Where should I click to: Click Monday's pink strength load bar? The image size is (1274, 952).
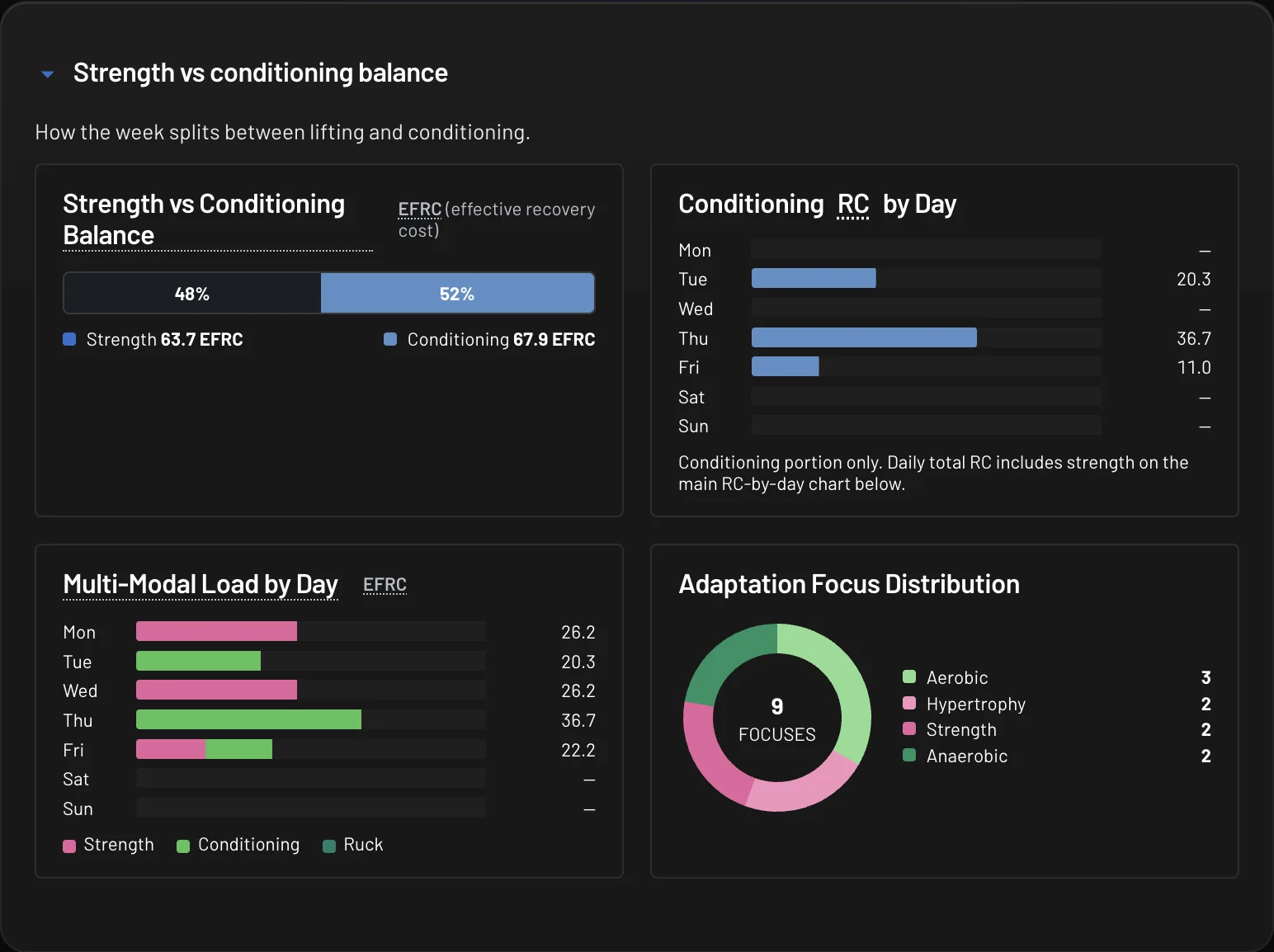[216, 631]
